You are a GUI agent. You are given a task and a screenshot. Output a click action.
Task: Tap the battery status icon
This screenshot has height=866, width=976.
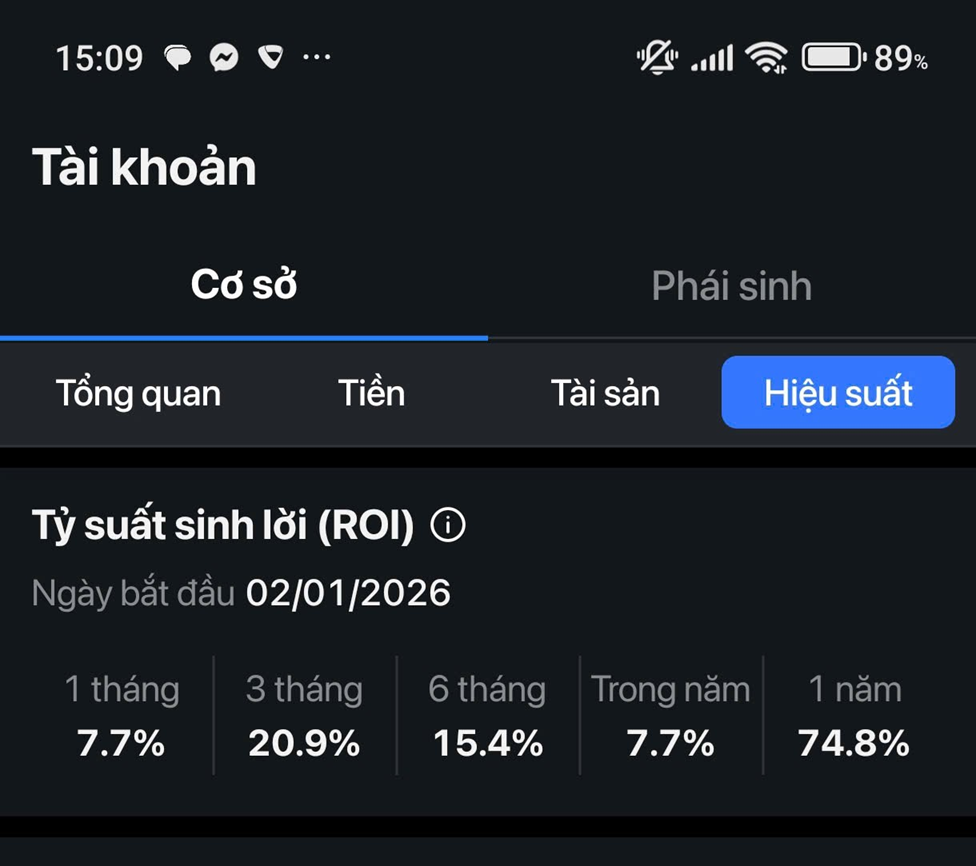coord(832,58)
